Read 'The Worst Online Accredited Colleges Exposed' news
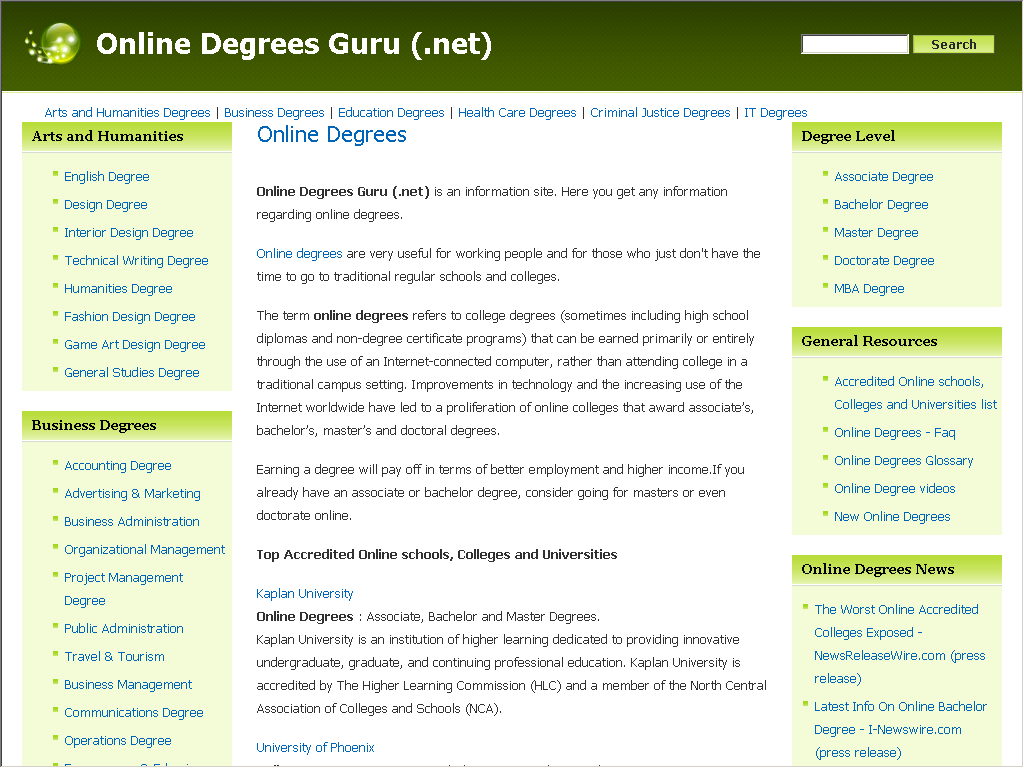Screen dimensions: 1024x768 click(x=899, y=644)
